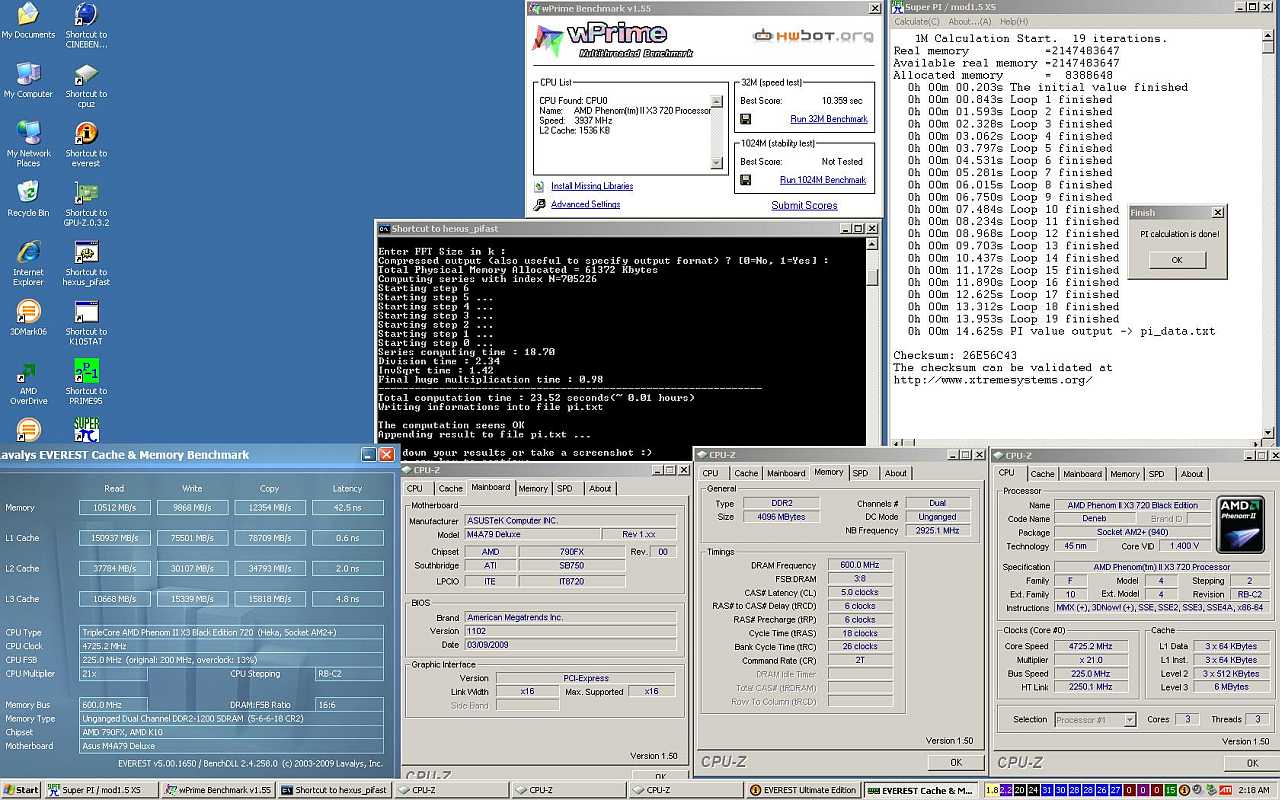This screenshot has height=800, width=1280.
Task: Open the Advanced Settings link in wPrime
Action: 585,204
